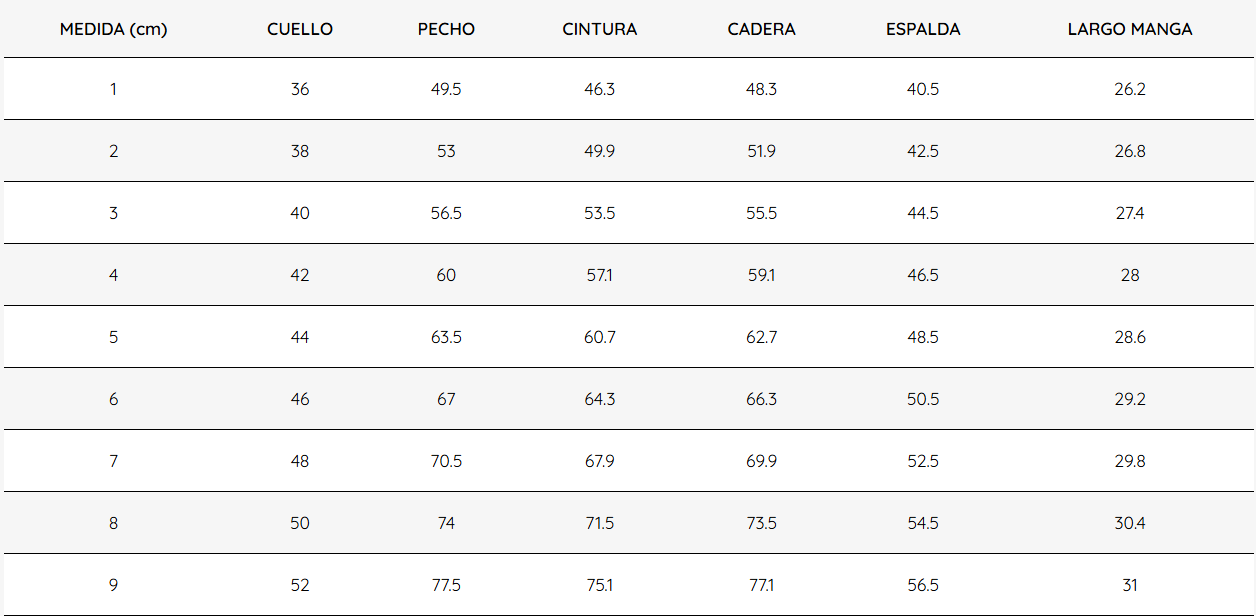Select the ESPALDA value 40.5
The width and height of the screenshot is (1256, 616).
click(x=923, y=89)
